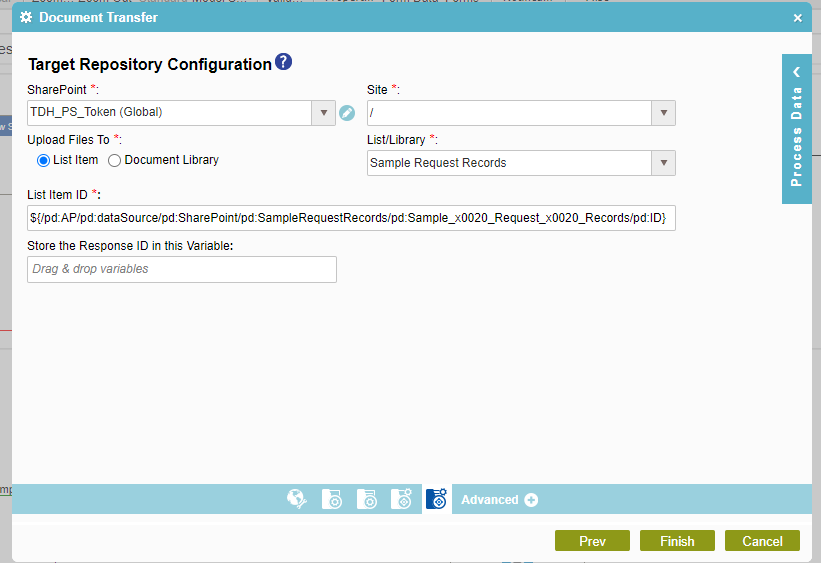The width and height of the screenshot is (821, 563).
Task: Click the Finish button
Action: point(677,541)
